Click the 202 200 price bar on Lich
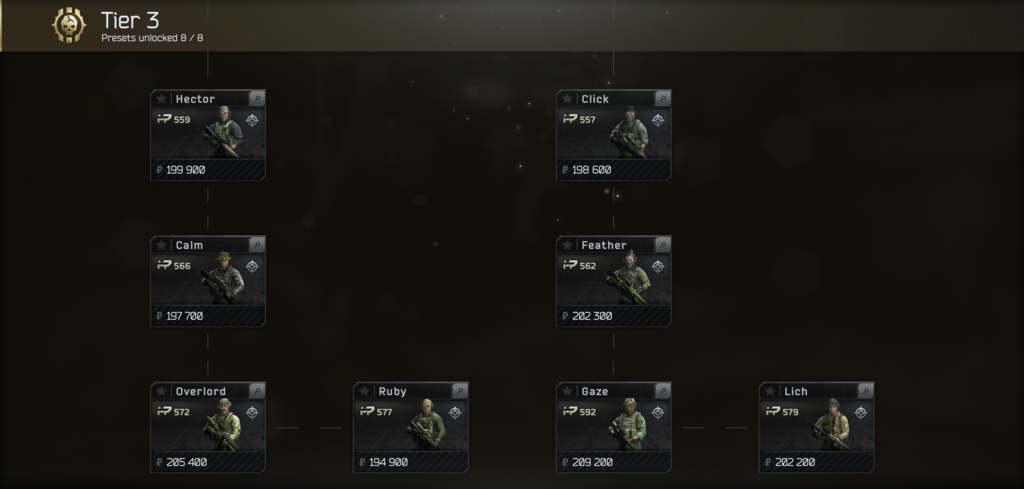 (816, 462)
